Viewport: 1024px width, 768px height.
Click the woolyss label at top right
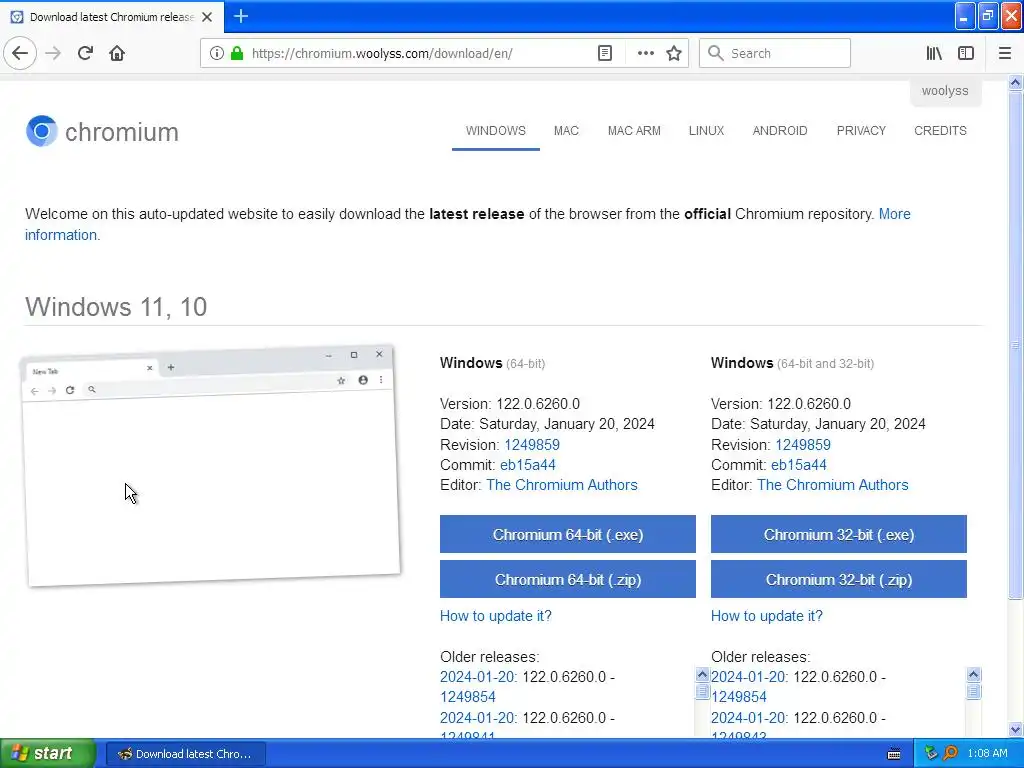[x=945, y=91]
